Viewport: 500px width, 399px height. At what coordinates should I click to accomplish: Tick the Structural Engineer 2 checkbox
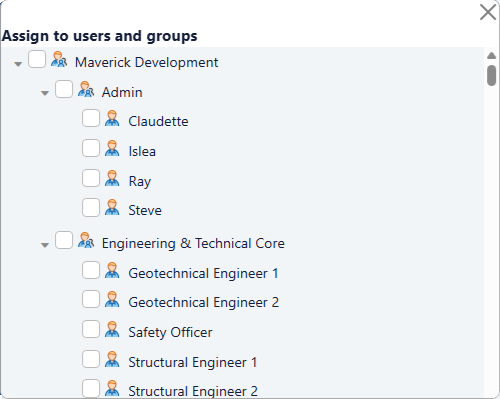(91, 388)
